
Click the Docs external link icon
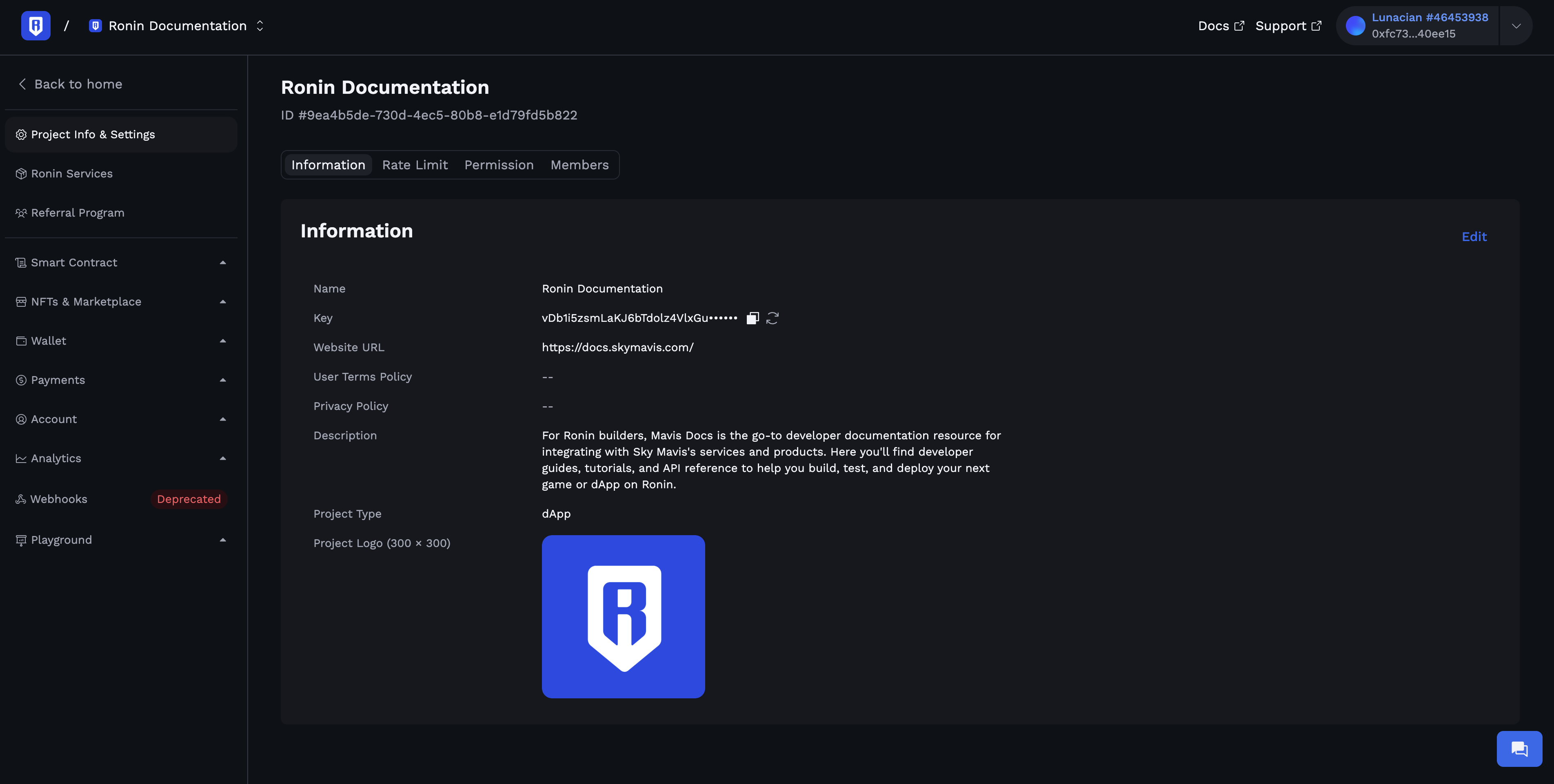coord(1239,26)
